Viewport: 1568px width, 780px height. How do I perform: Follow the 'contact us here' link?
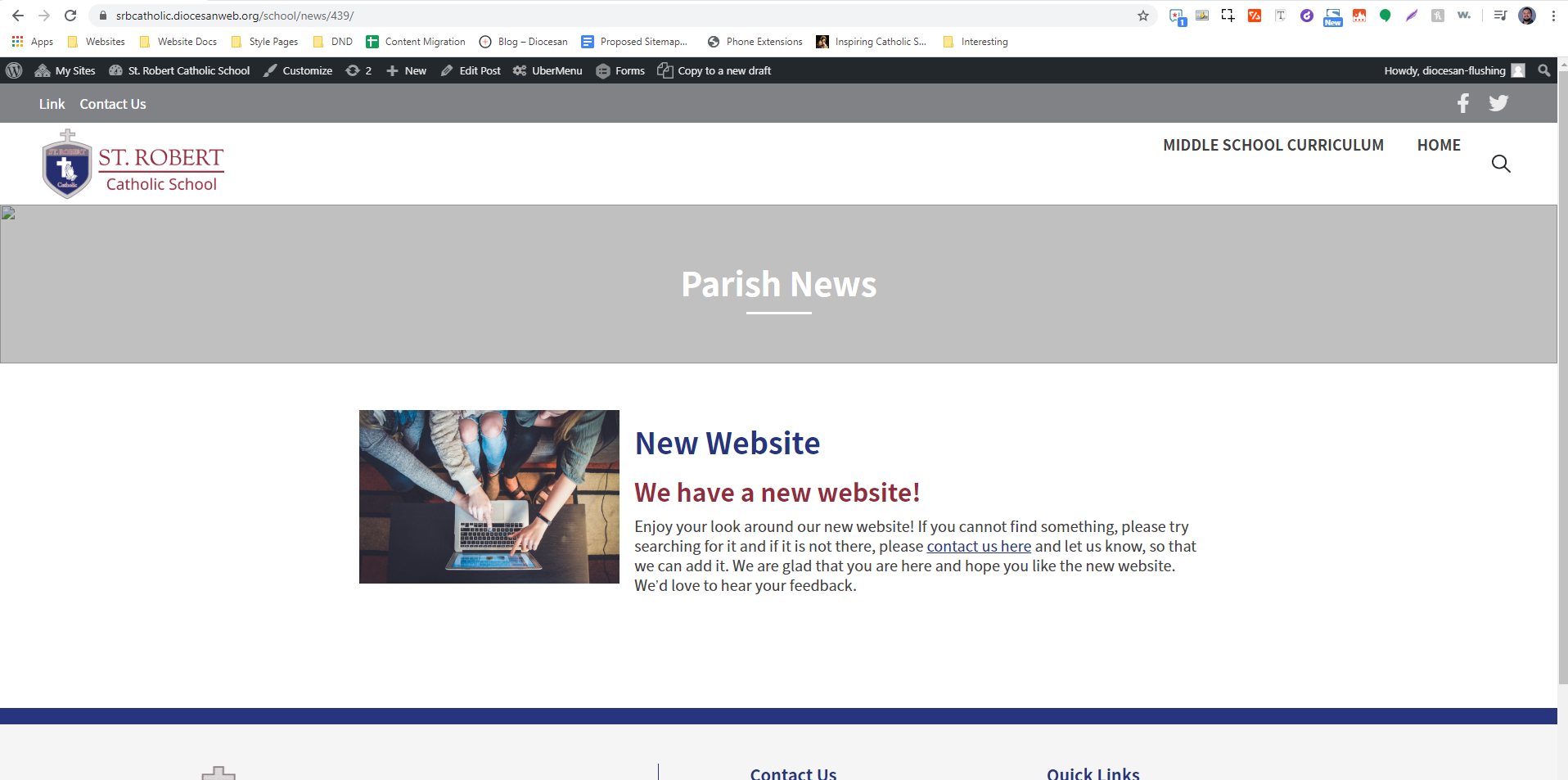[978, 547]
